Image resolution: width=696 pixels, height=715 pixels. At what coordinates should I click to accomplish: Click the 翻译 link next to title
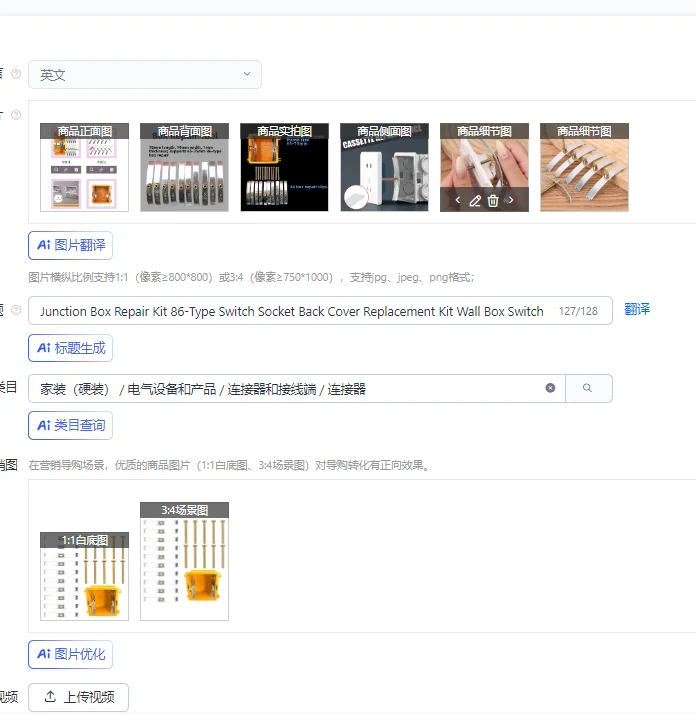point(637,309)
